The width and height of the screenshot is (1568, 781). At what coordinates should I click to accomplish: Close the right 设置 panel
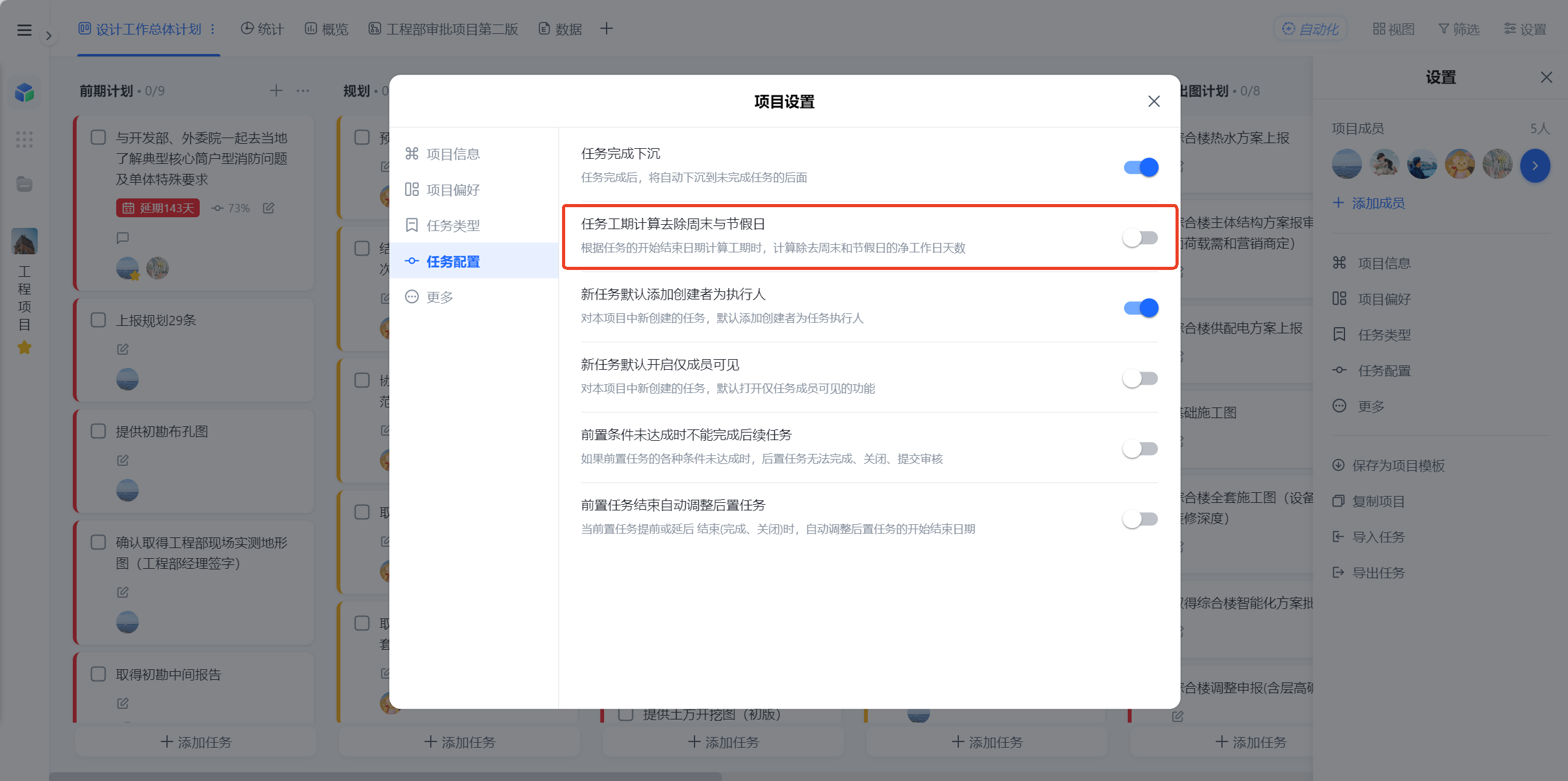[1546, 77]
